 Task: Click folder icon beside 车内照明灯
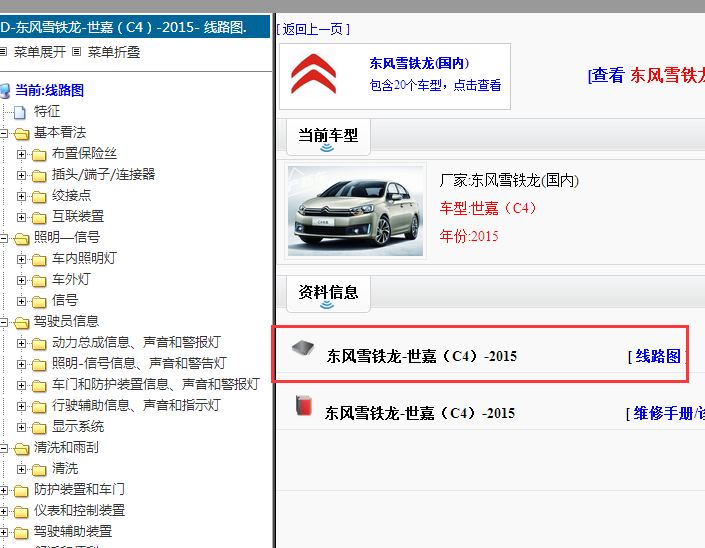pos(39,259)
